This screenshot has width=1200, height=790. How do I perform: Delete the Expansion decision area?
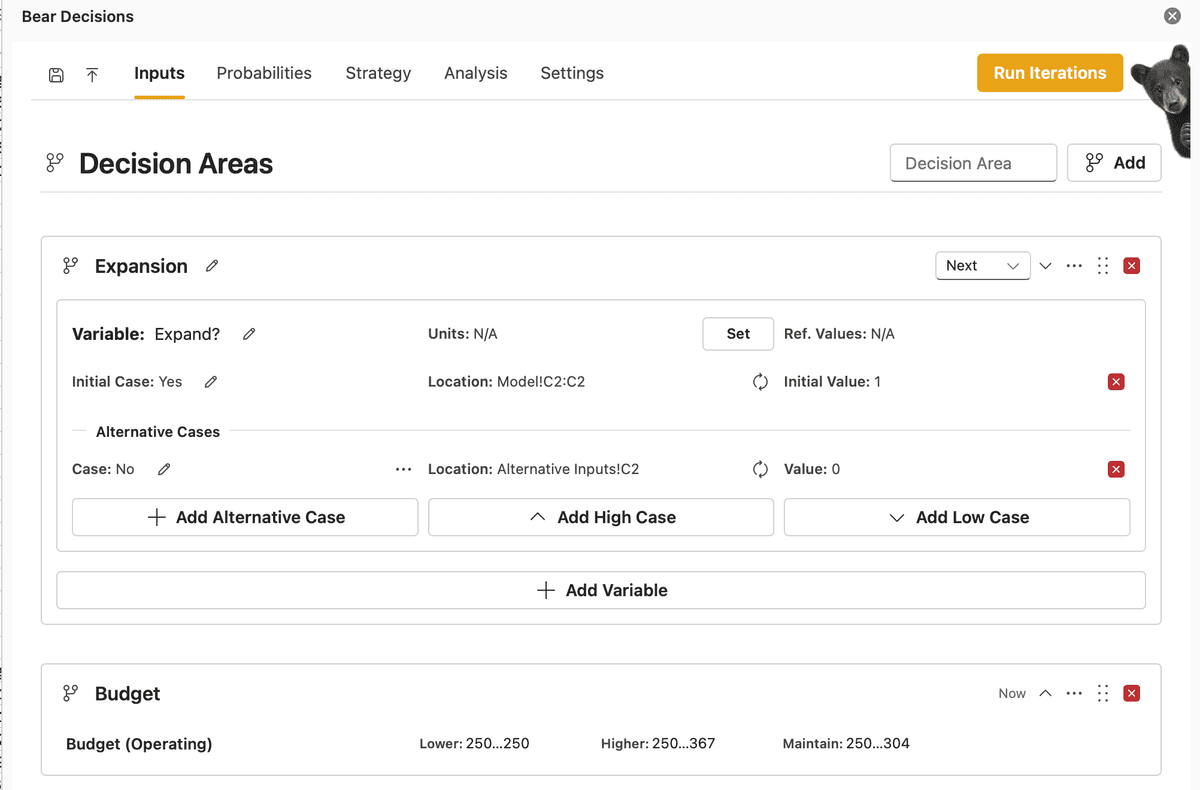pyautogui.click(x=1132, y=266)
